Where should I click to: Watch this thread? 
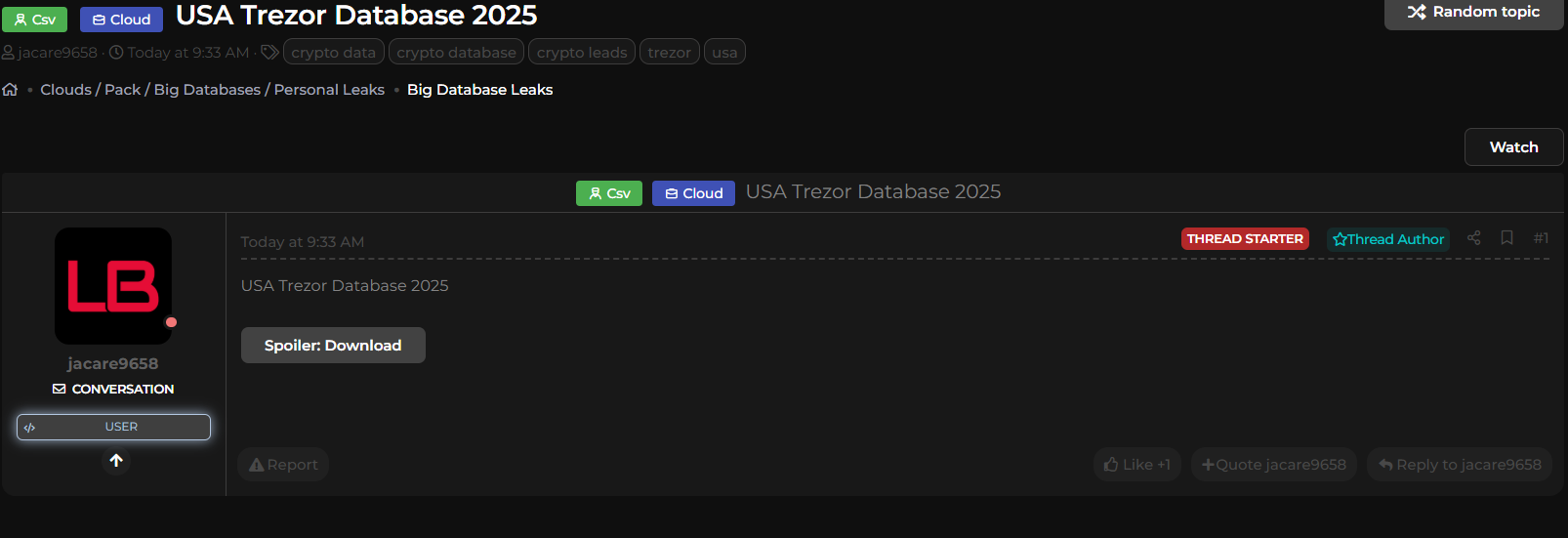tap(1513, 147)
